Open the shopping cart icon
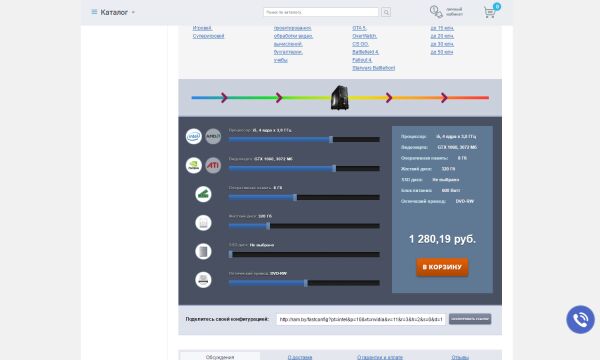Image resolution: width=600 pixels, height=360 pixels. [x=491, y=11]
